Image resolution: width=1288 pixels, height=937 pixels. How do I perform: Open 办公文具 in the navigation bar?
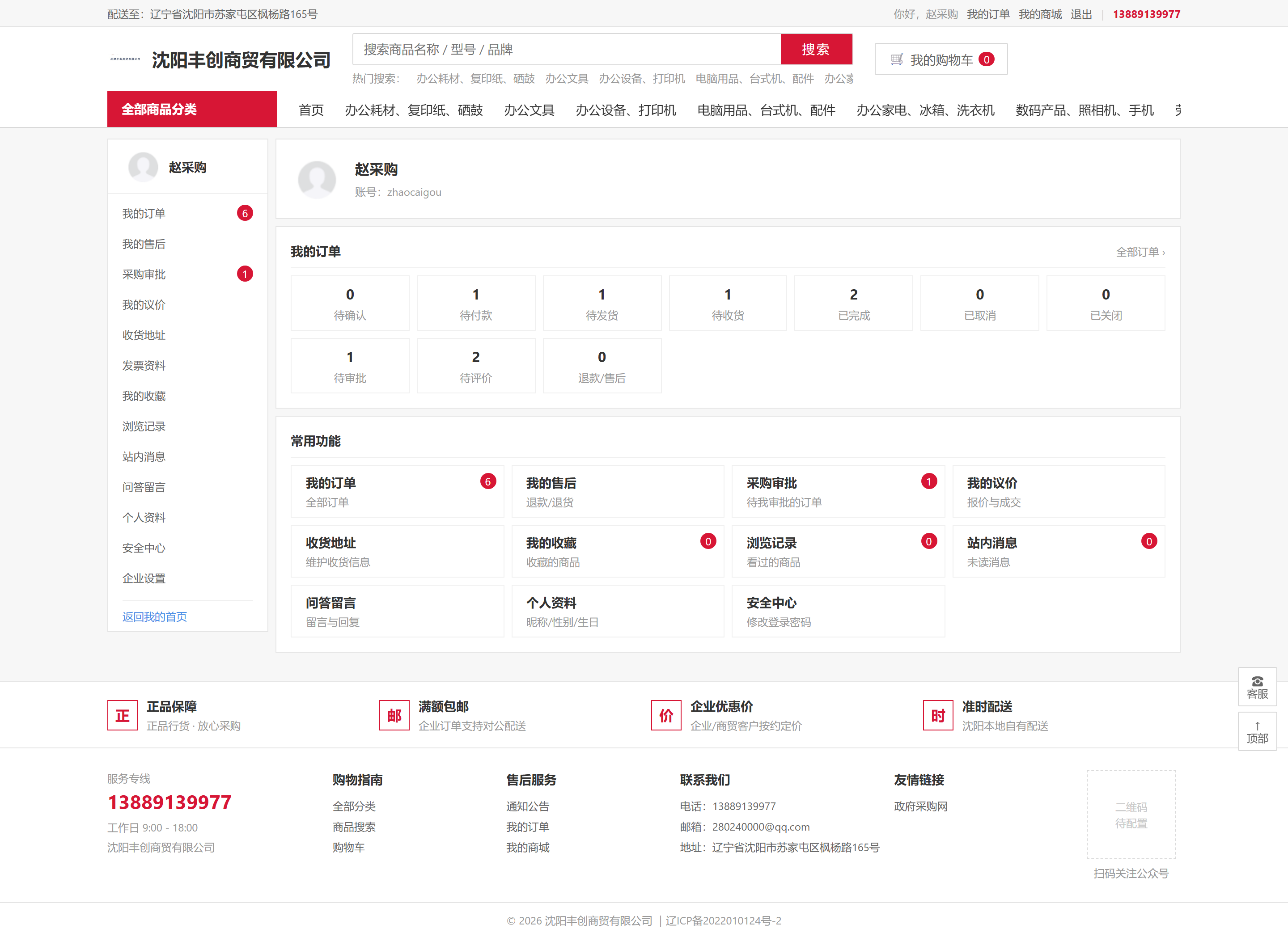529,110
